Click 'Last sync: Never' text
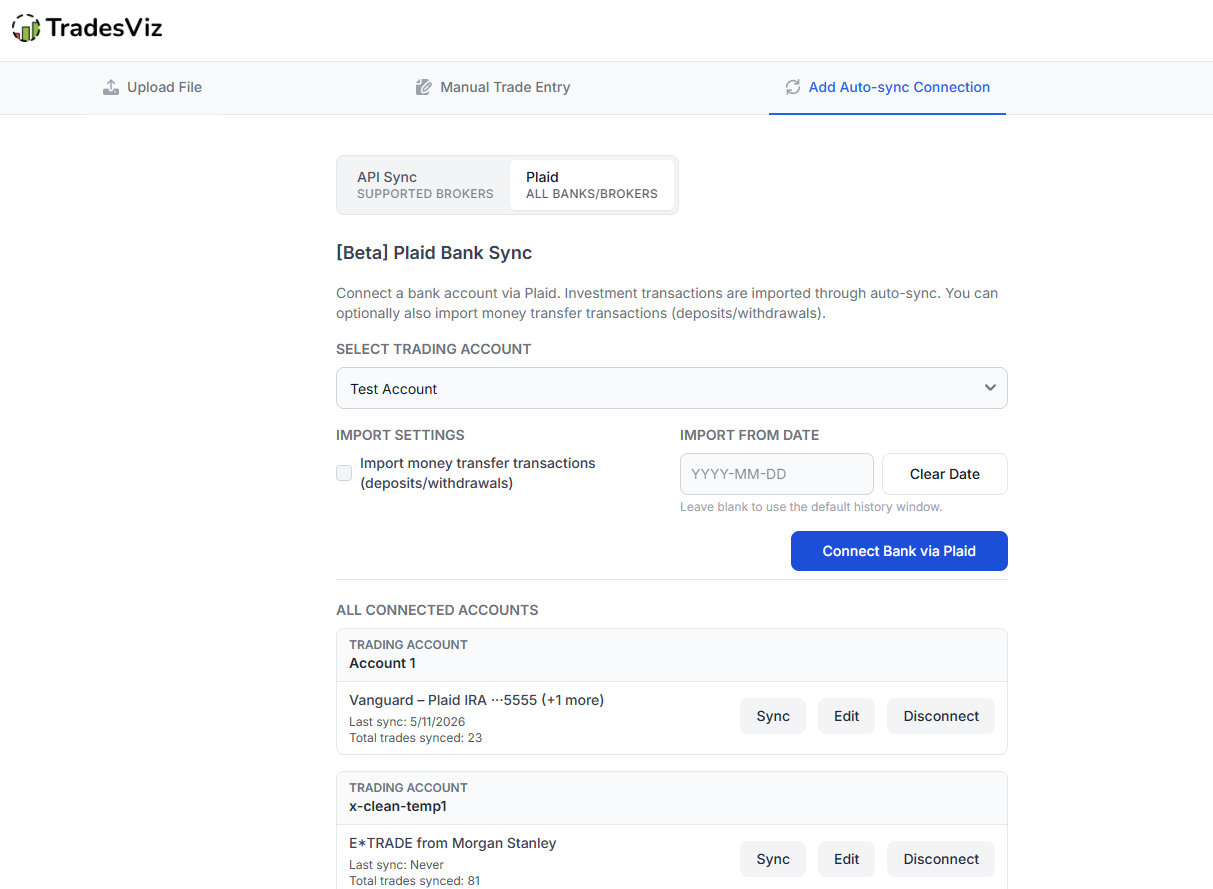1213x889 pixels. click(396, 865)
